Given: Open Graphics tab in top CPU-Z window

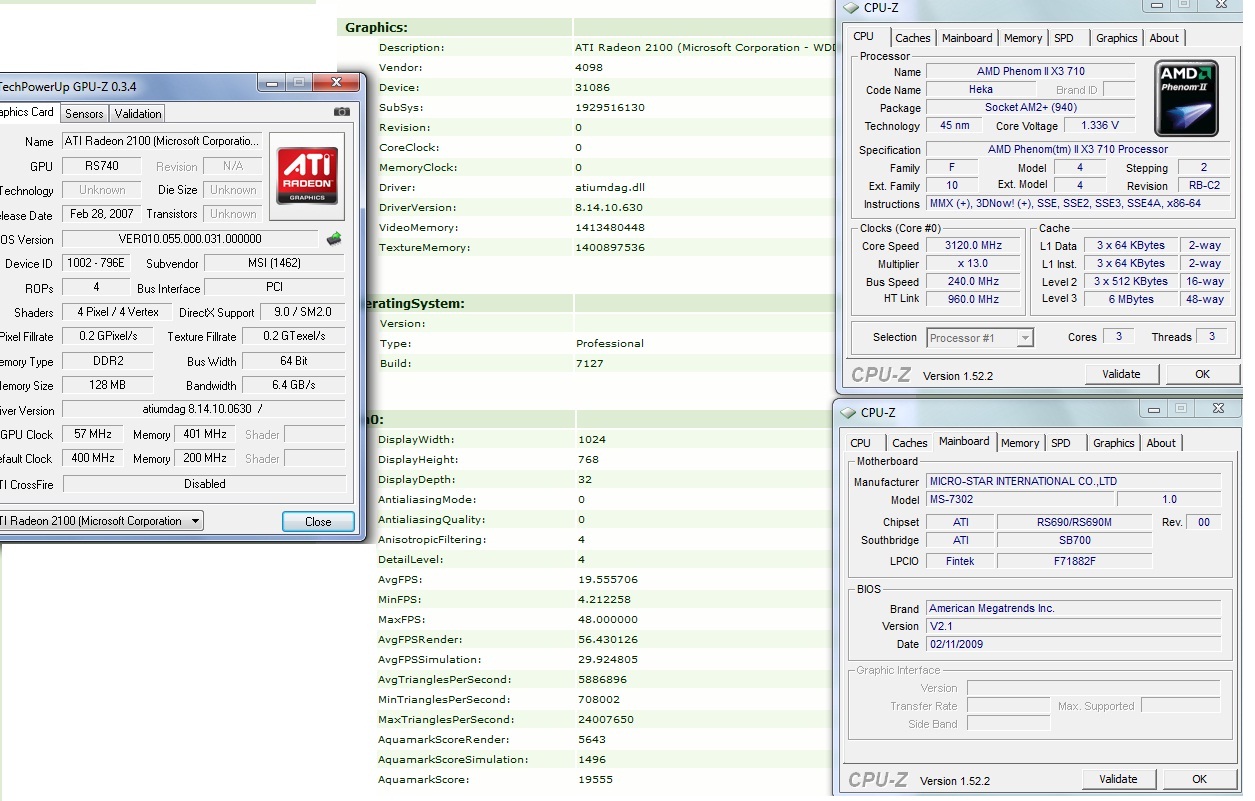Looking at the screenshot, I should [1117, 38].
